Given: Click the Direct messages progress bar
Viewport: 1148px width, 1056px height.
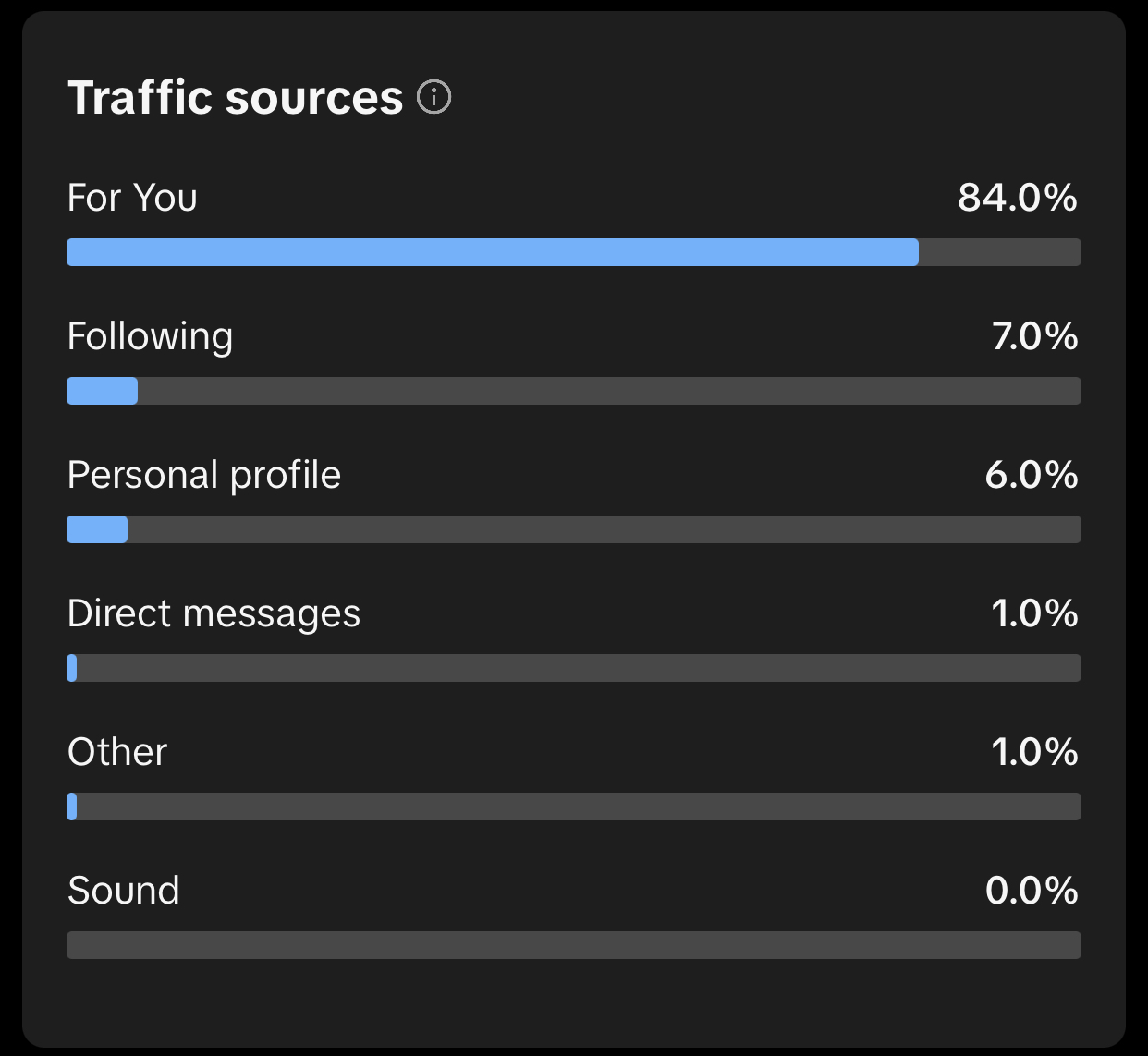Looking at the screenshot, I should [x=574, y=668].
